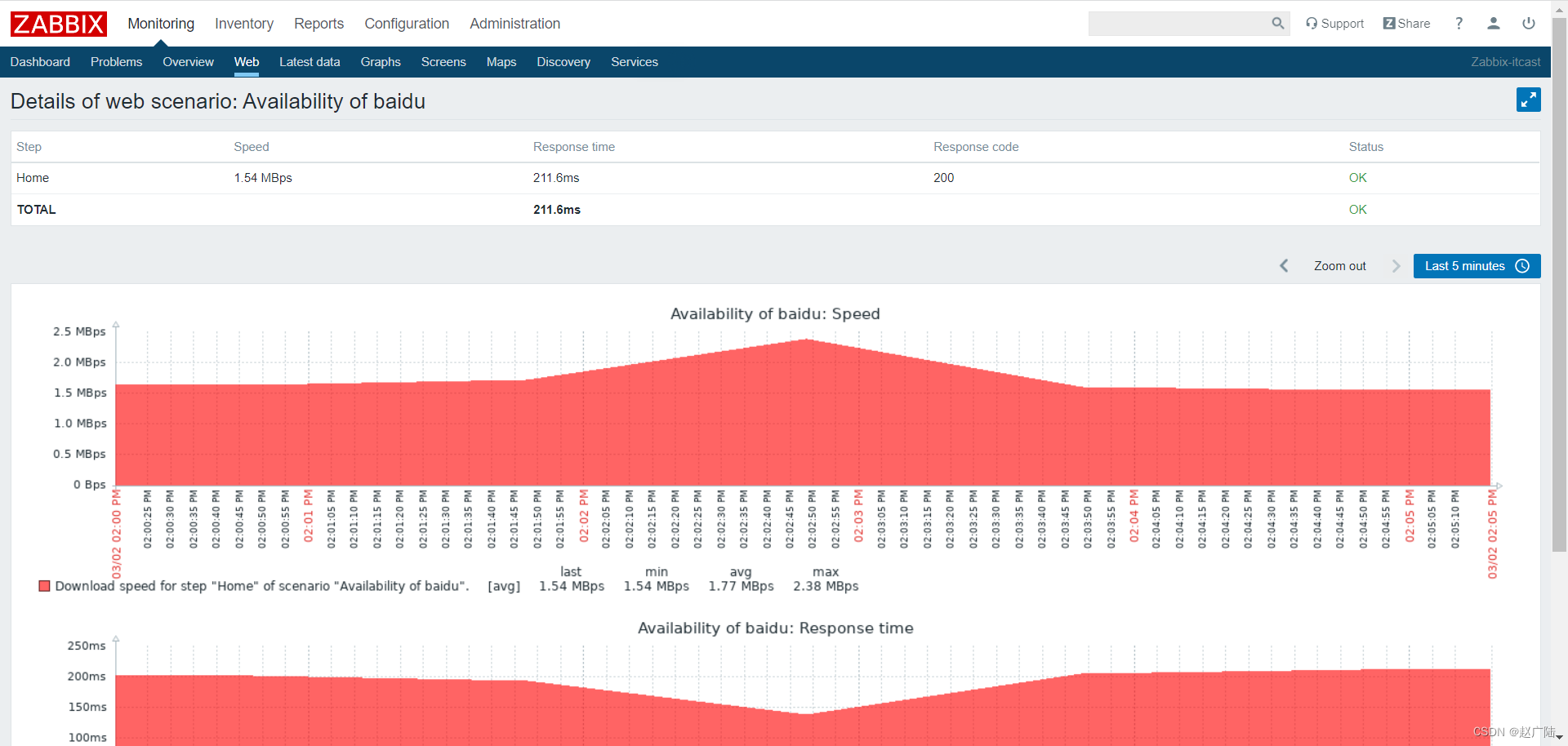Image resolution: width=1568 pixels, height=746 pixels.
Task: Click the Zabbix logo
Action: click(x=59, y=24)
